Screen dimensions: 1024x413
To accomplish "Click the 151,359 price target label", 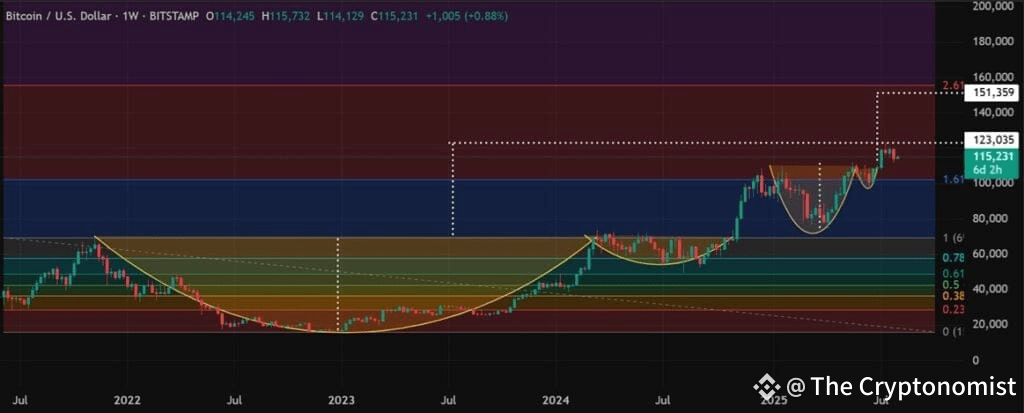I will point(991,93).
